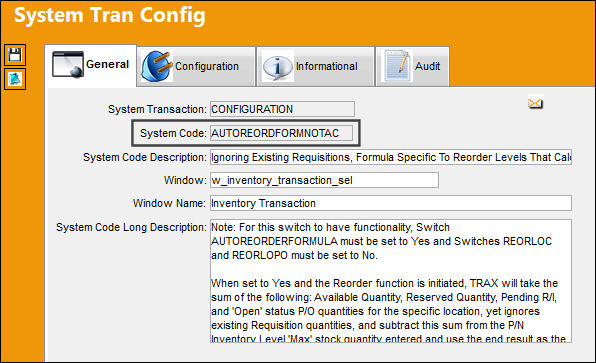This screenshot has width=596, height=363.
Task: Click the Configuration tab plug icon
Action: [x=156, y=66]
